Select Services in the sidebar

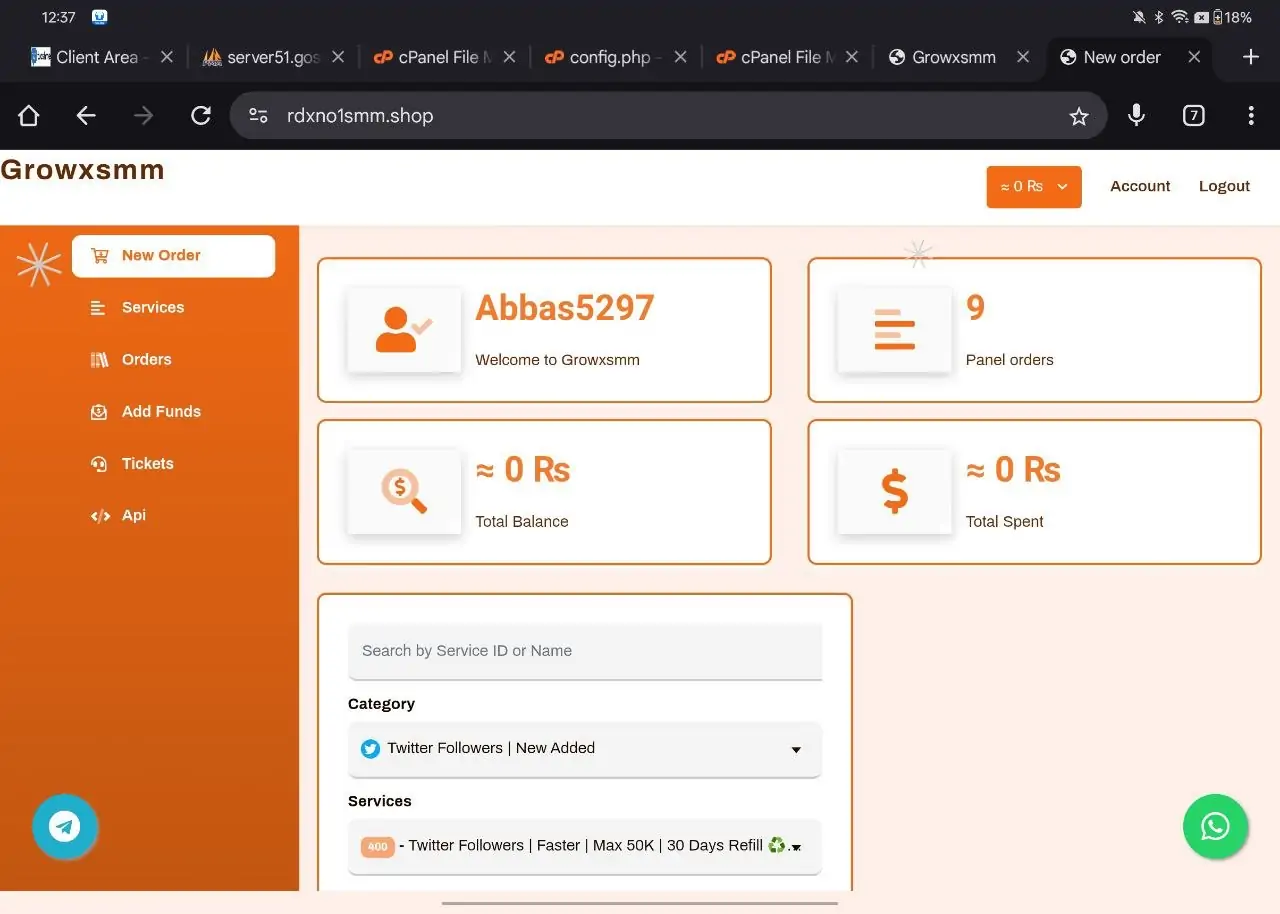click(152, 308)
